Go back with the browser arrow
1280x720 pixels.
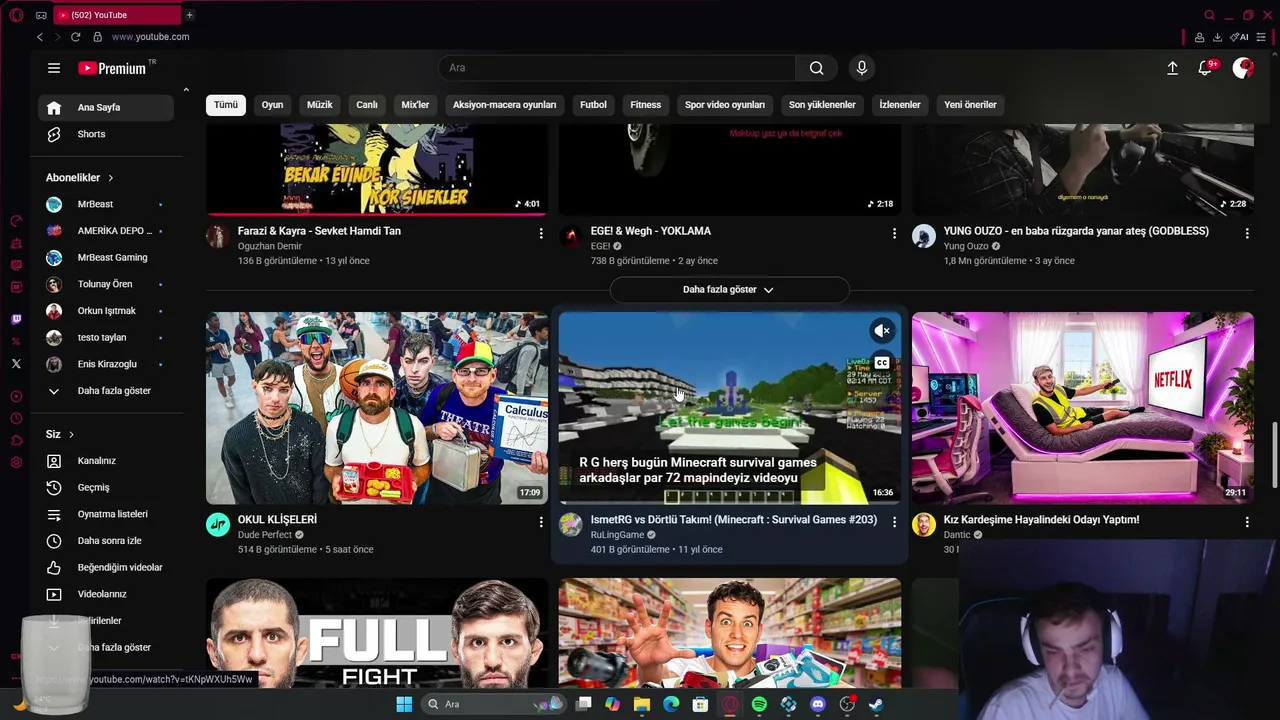[40, 37]
